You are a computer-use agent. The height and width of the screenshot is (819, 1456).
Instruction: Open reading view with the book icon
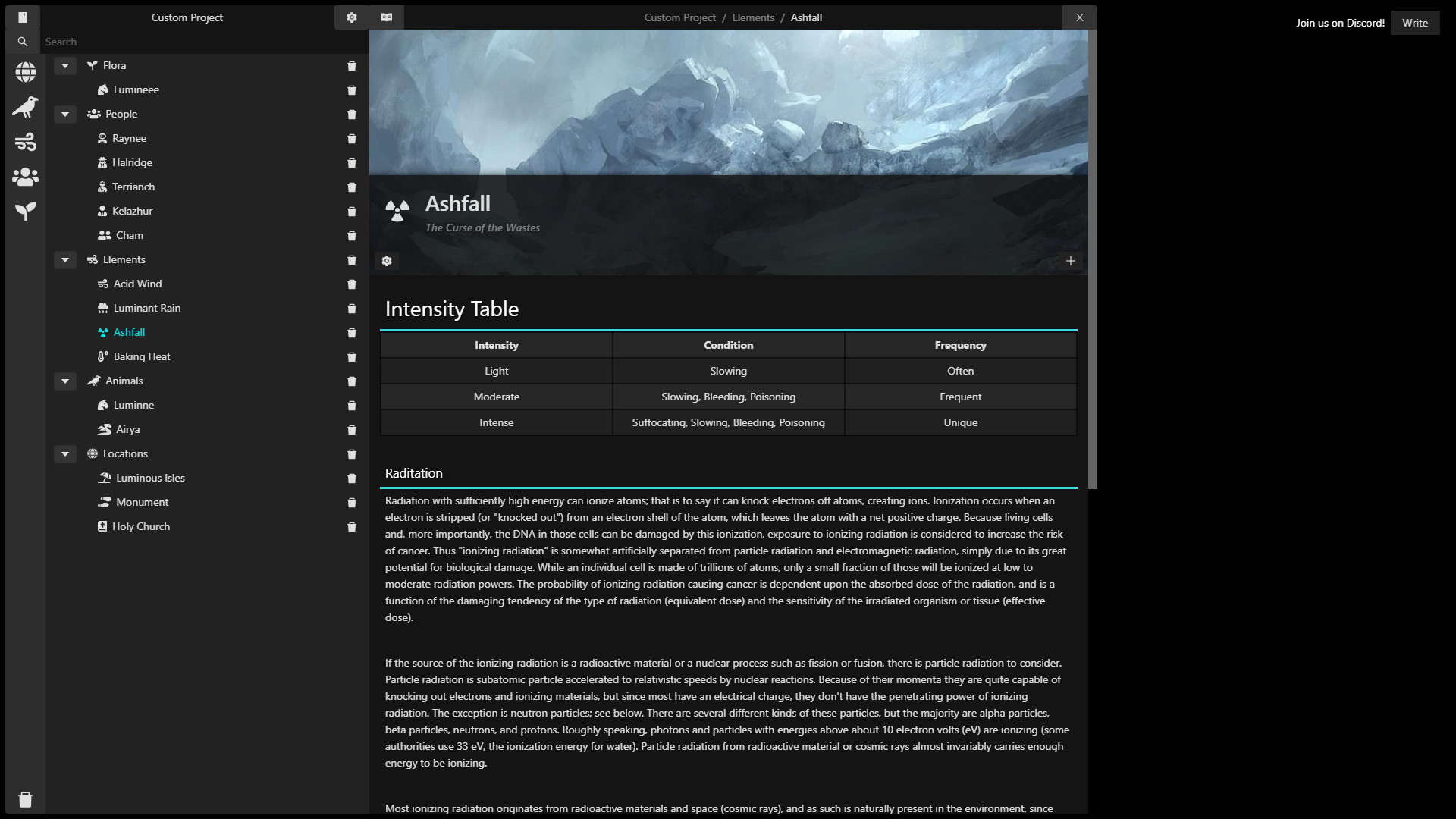pos(386,17)
